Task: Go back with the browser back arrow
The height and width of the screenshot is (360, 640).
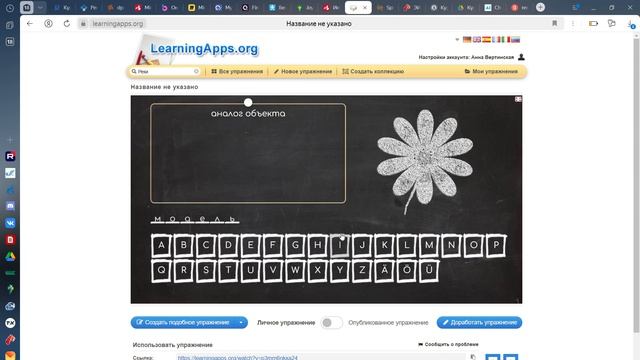Action: pos(30,24)
